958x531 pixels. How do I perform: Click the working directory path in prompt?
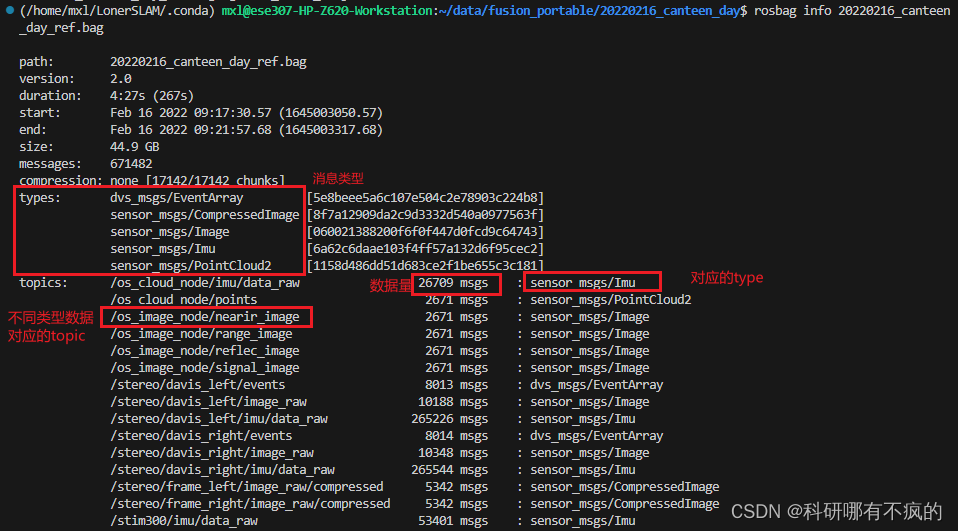591,10
